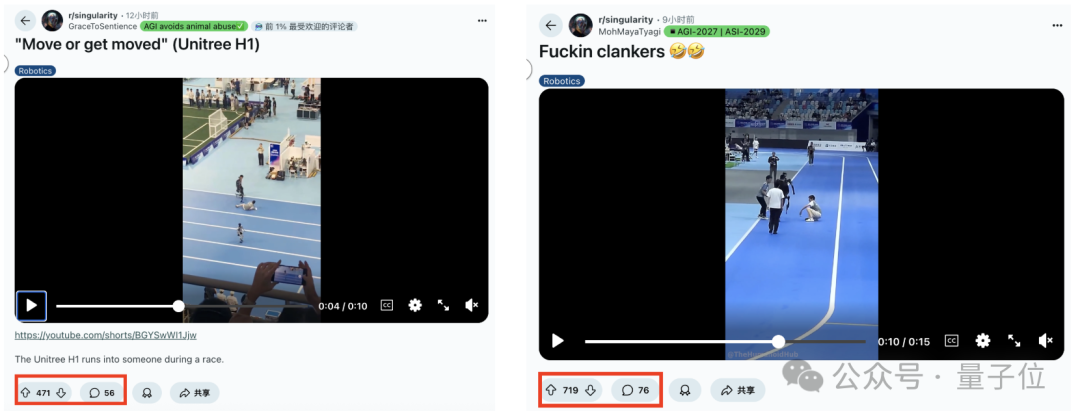Downvote the post with 719 votes

590,390
